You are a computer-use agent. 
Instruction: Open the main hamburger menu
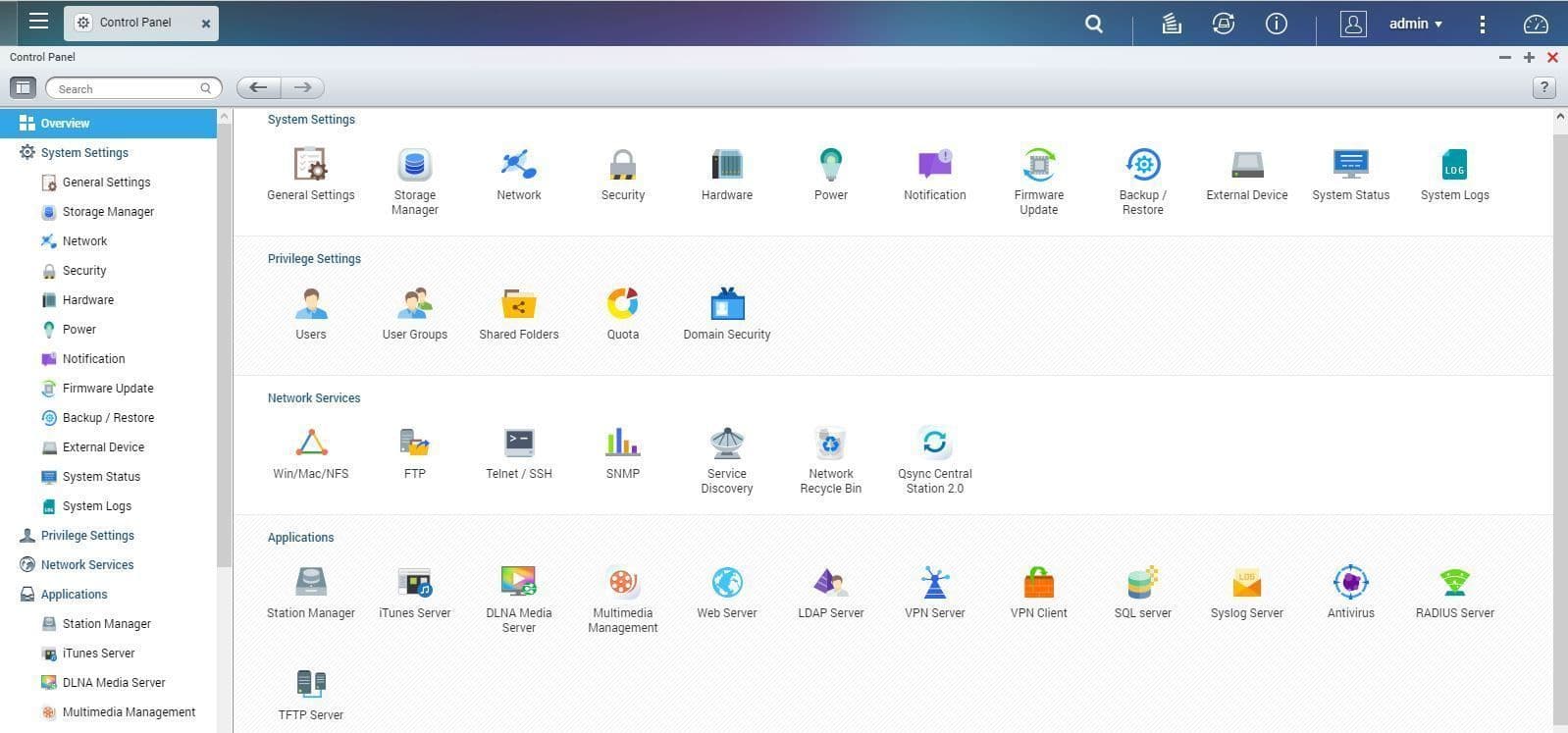[38, 22]
